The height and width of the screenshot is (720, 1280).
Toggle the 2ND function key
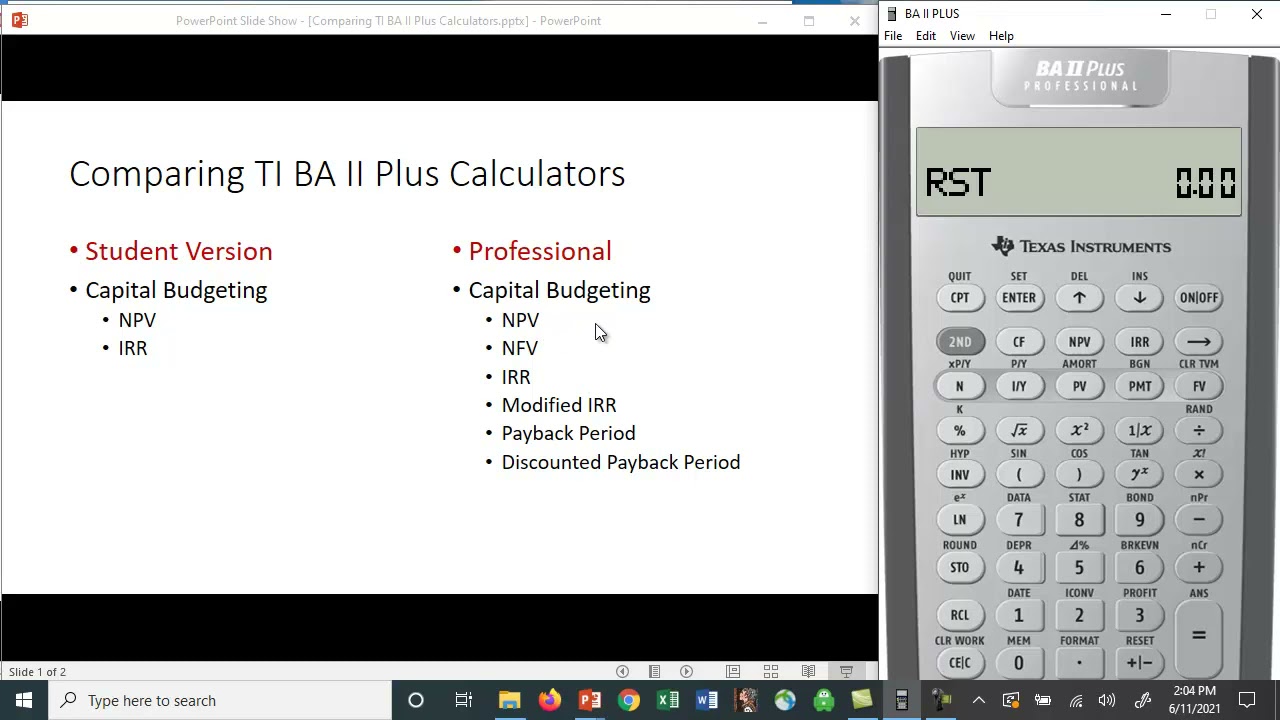(959, 342)
